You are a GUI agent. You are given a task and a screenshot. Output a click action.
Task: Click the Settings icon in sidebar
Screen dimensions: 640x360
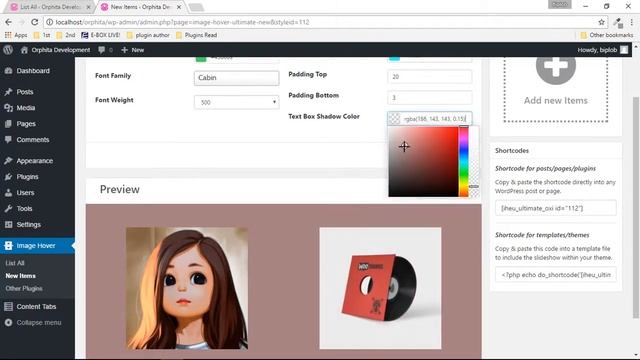pos(8,224)
